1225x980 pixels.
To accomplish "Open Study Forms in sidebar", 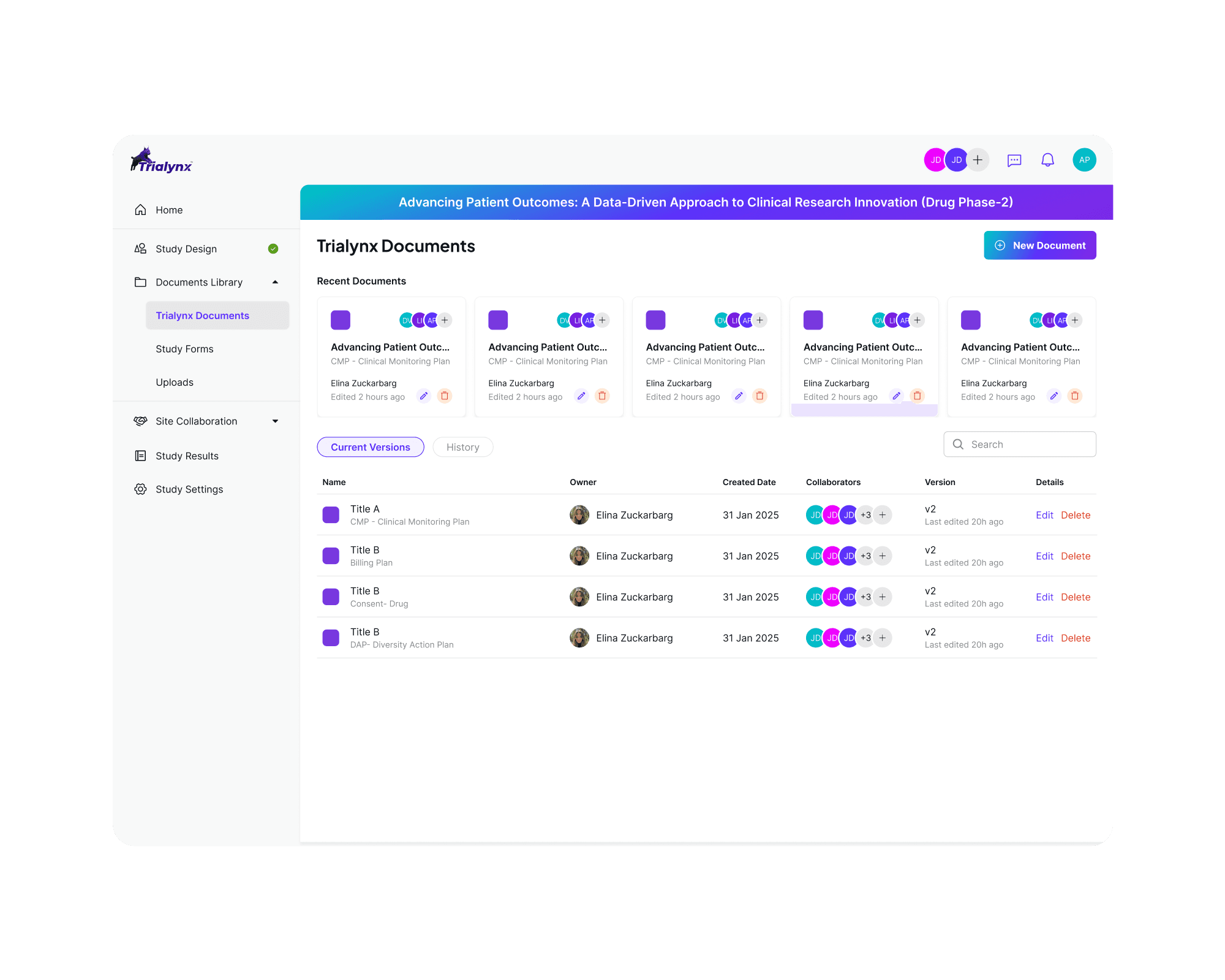I will pos(184,349).
